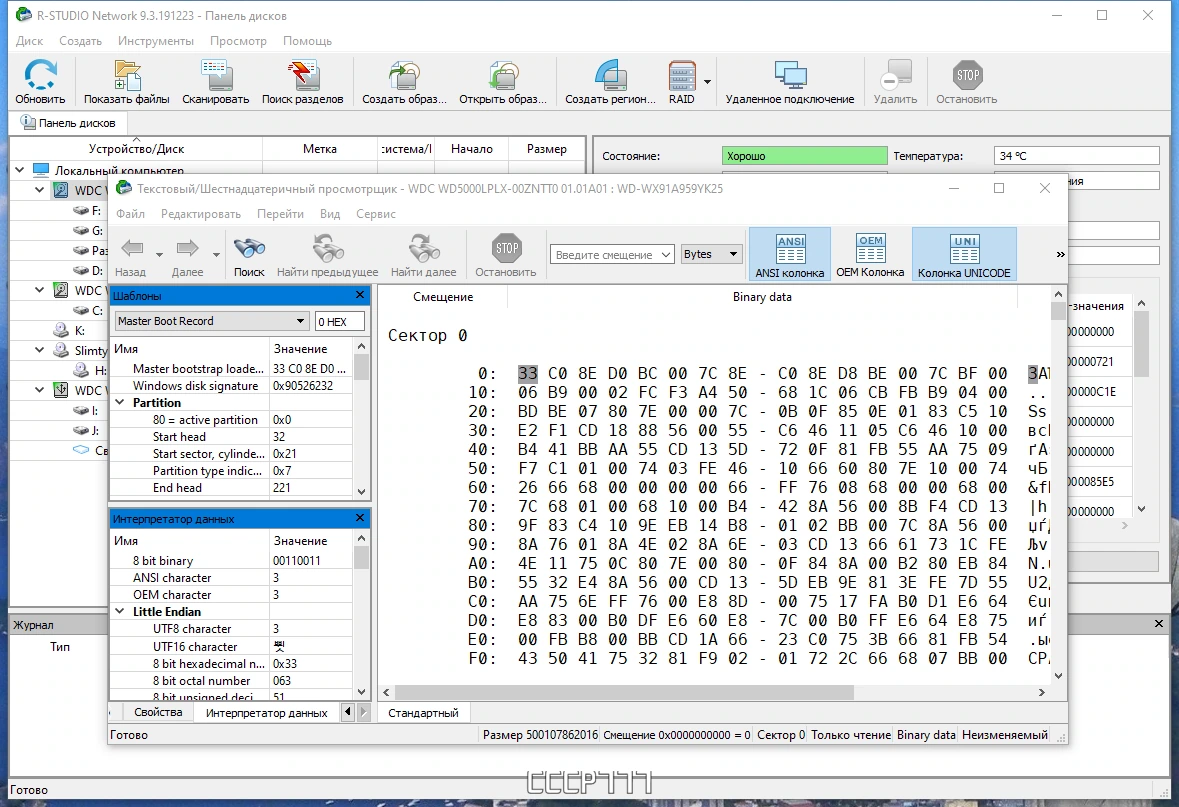The width and height of the screenshot is (1179, 807).
Task: Click Назад back arrow in hex viewer
Action: point(132,247)
